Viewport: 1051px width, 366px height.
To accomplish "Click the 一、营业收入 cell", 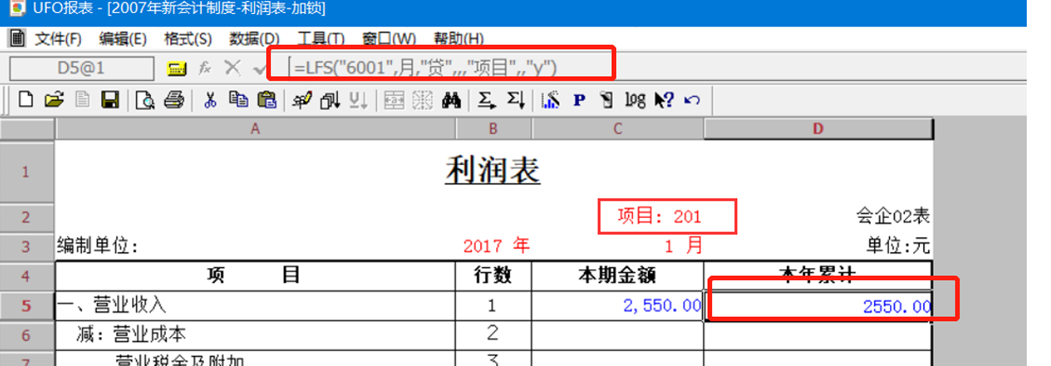I will (x=255, y=306).
